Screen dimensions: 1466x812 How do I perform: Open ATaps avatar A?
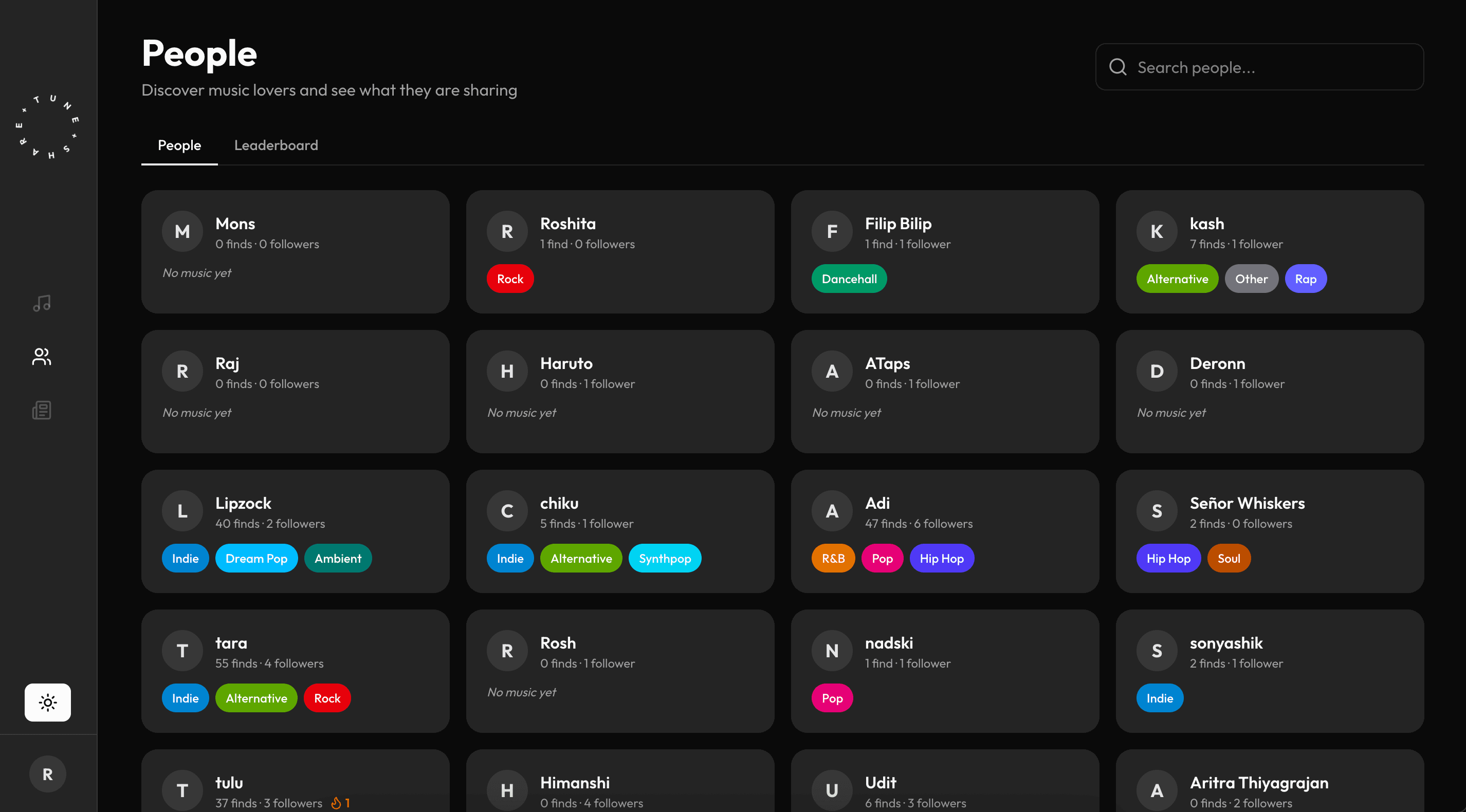pos(832,371)
